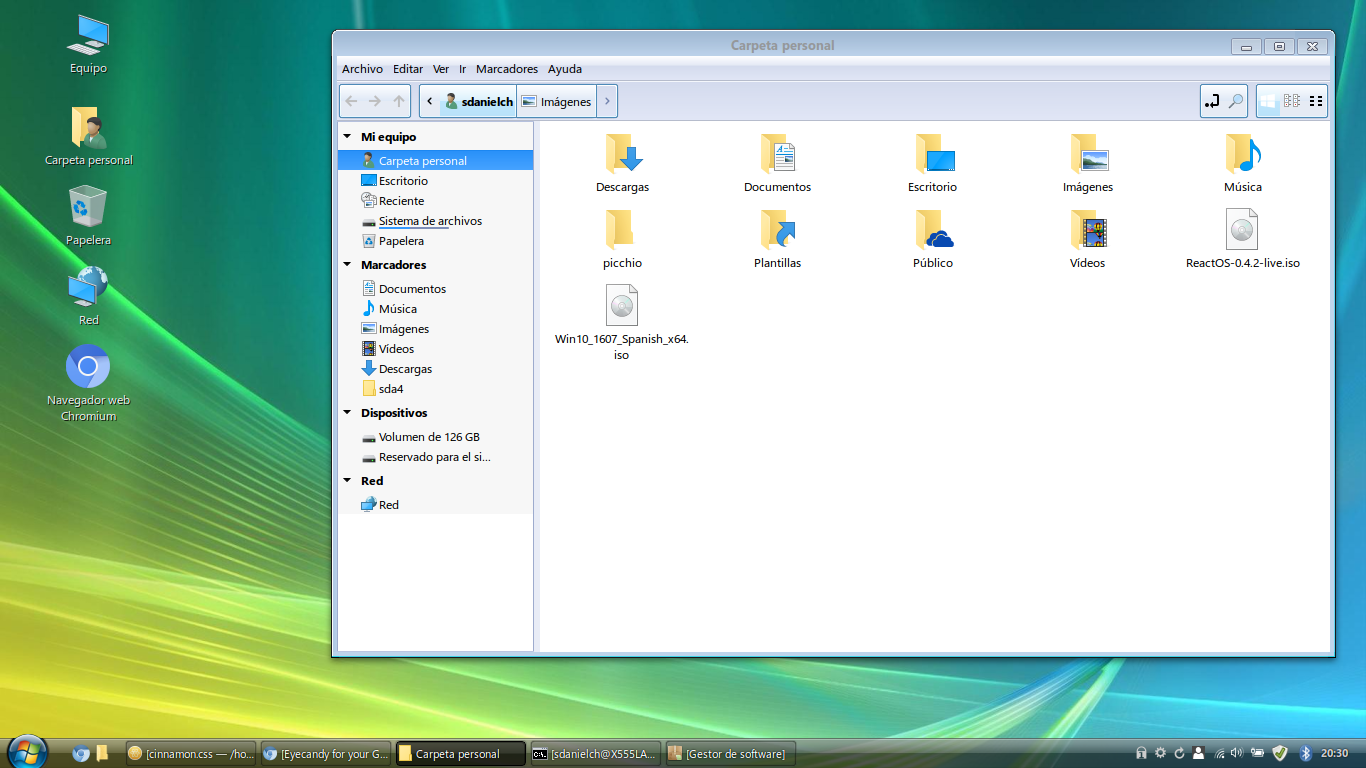Image resolution: width=1366 pixels, height=768 pixels.
Task: Open Documentos bookmark in sidebar
Action: tap(435, 289)
